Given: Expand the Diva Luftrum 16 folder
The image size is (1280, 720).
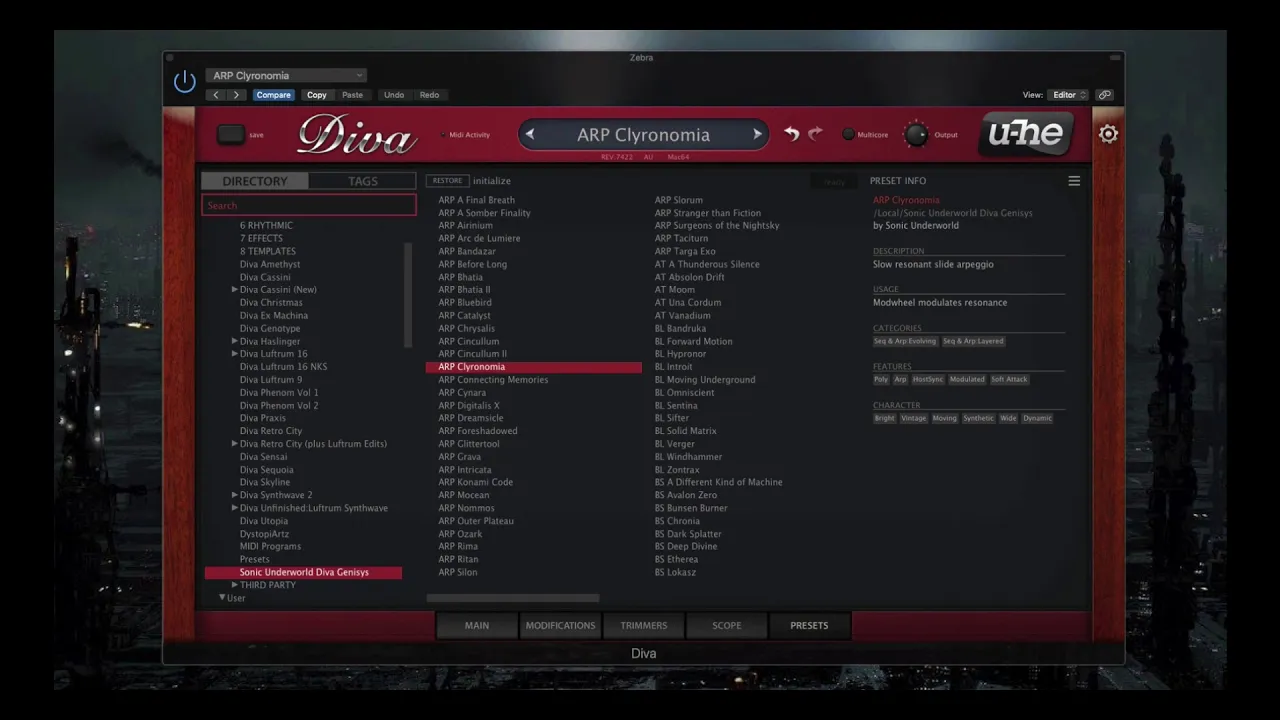Looking at the screenshot, I should [x=235, y=354].
